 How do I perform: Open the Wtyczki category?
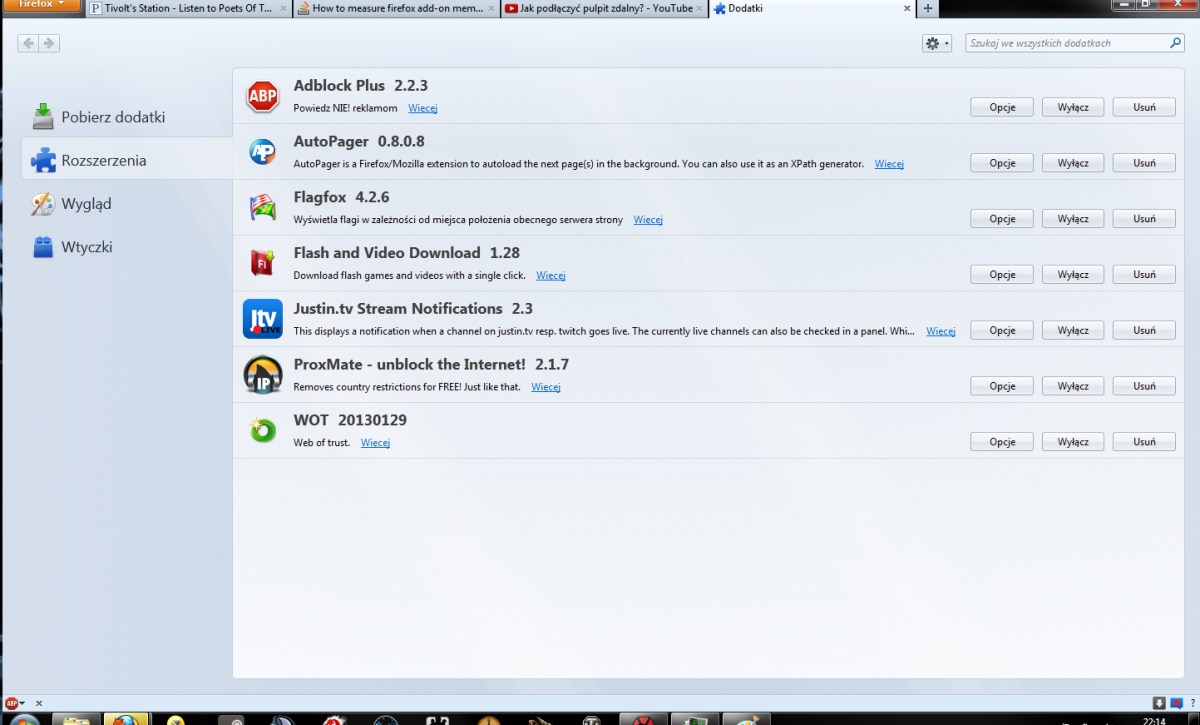pyautogui.click(x=127, y=247)
